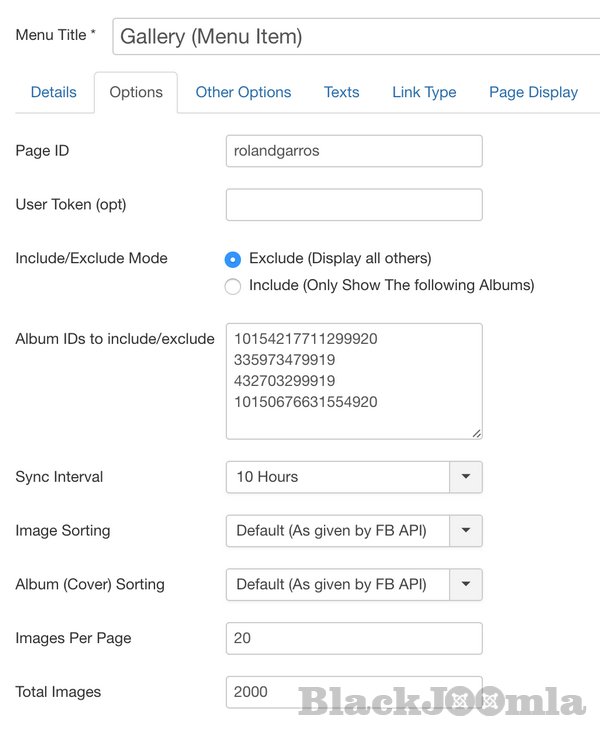Open the Album (Cover) Sorting dropdown arrow

click(466, 584)
